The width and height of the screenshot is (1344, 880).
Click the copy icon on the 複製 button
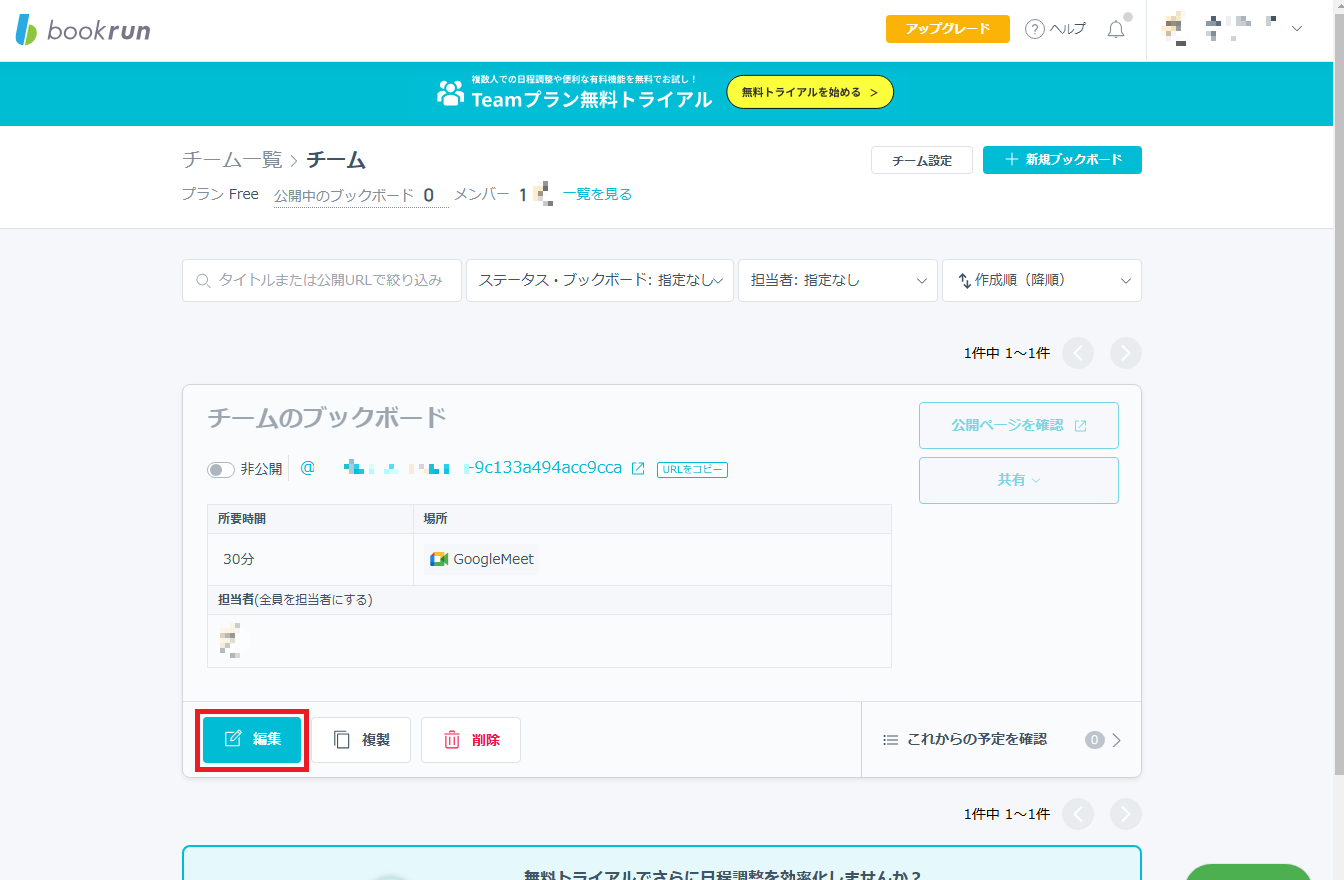341,739
